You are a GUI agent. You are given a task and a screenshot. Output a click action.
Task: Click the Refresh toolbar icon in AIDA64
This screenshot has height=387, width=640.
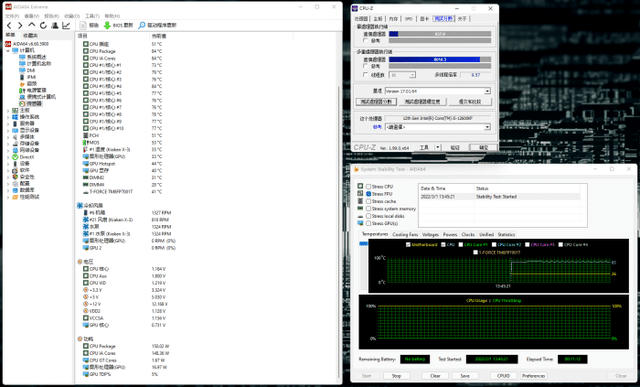(43, 25)
